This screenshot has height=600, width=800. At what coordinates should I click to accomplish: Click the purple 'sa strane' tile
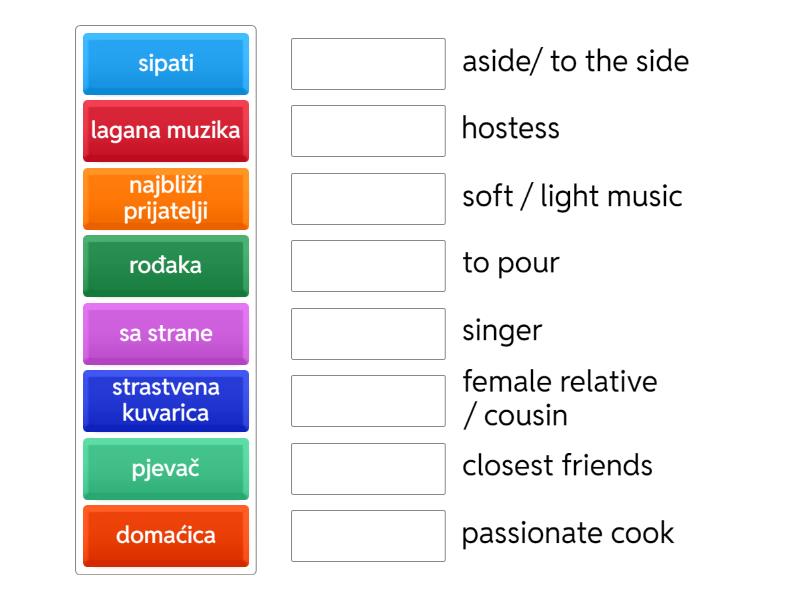166,333
